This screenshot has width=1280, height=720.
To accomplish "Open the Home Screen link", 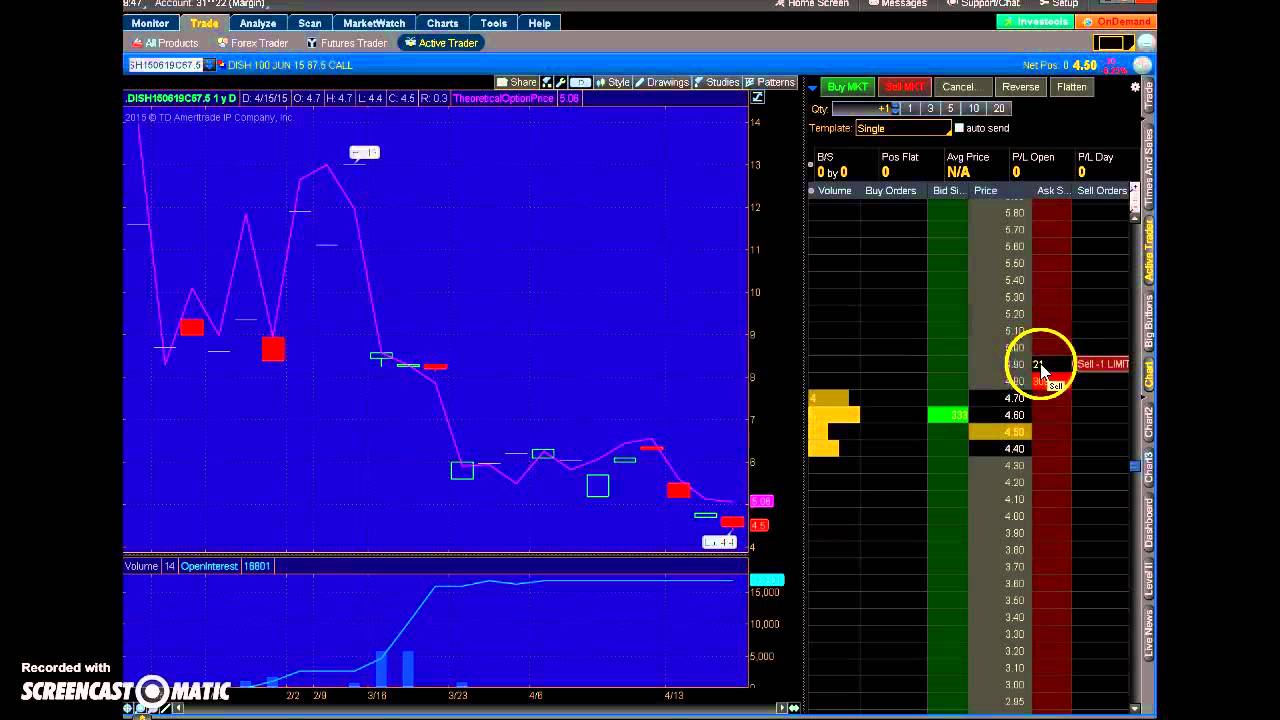I will pos(812,4).
